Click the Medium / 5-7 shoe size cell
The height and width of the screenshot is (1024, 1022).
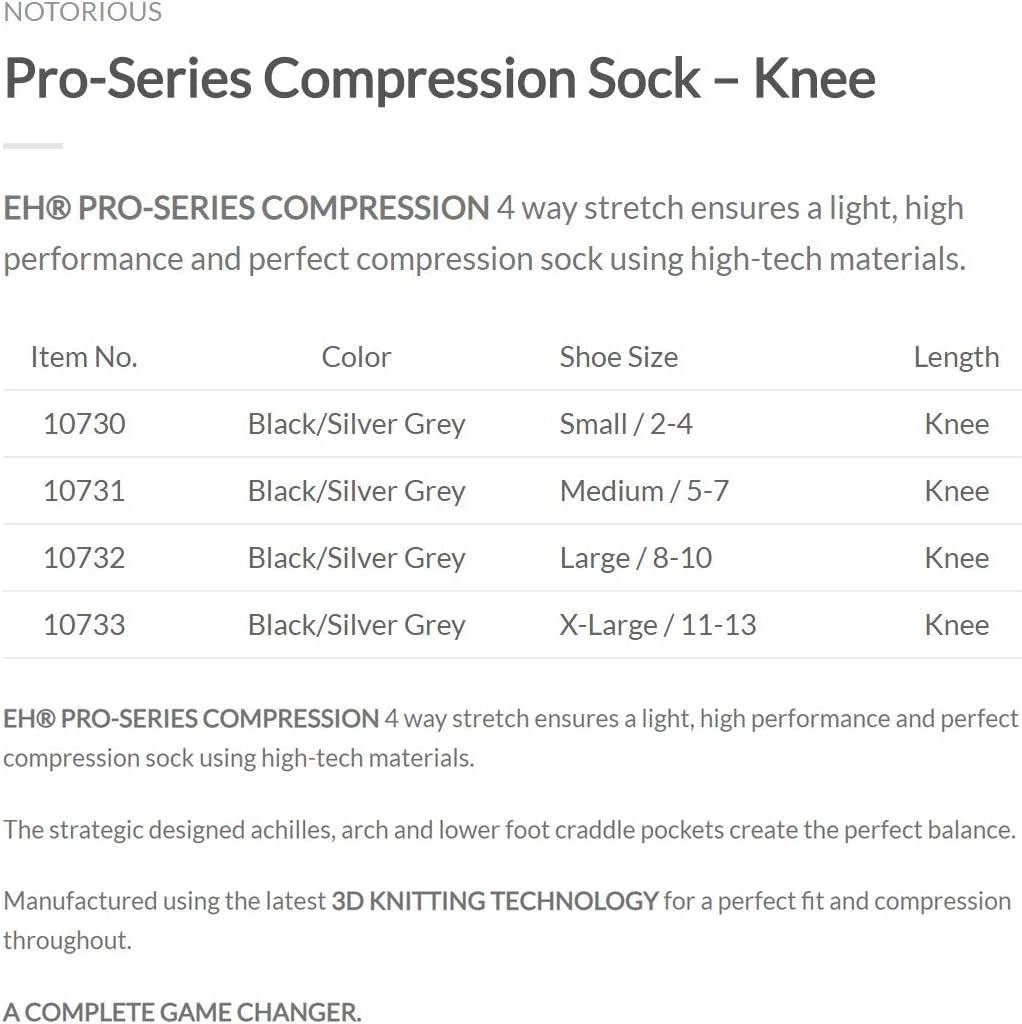pos(644,491)
